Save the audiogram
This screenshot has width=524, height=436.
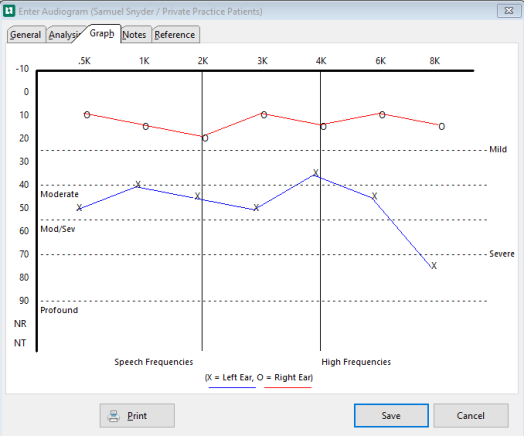pyautogui.click(x=391, y=416)
